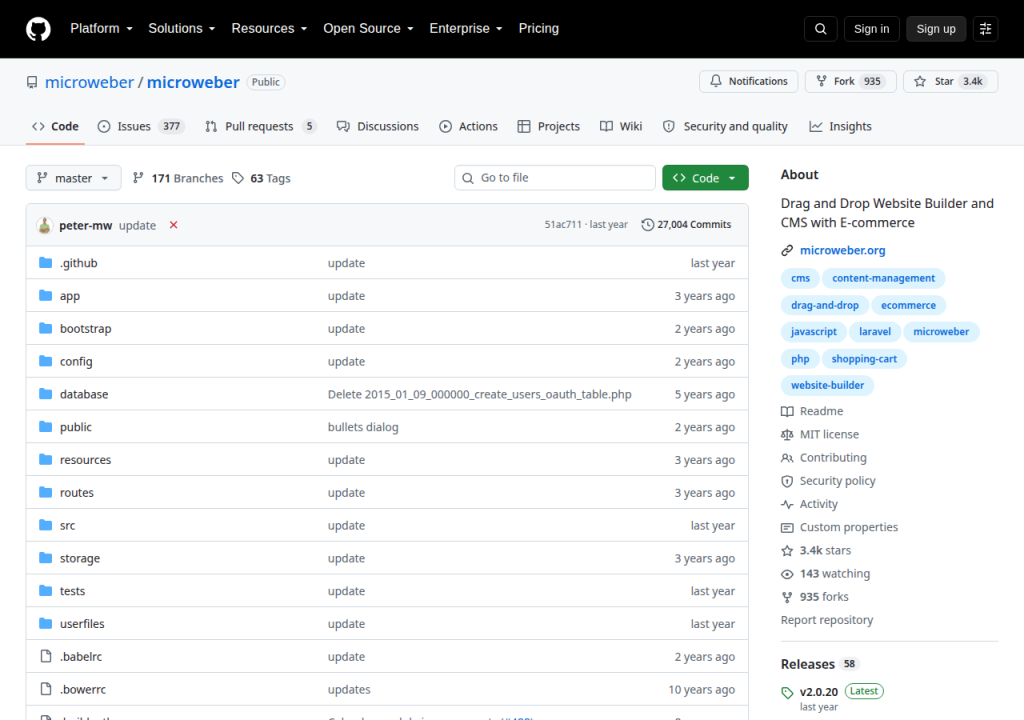
Task: Click peter-mw's avatar image
Action: tap(44, 225)
